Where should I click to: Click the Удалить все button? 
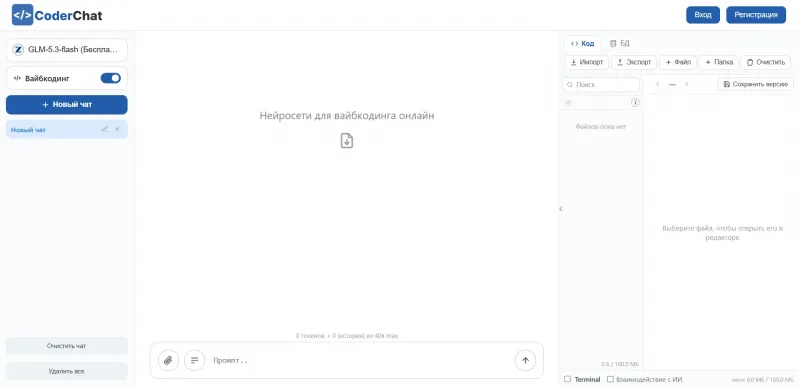coord(67,371)
